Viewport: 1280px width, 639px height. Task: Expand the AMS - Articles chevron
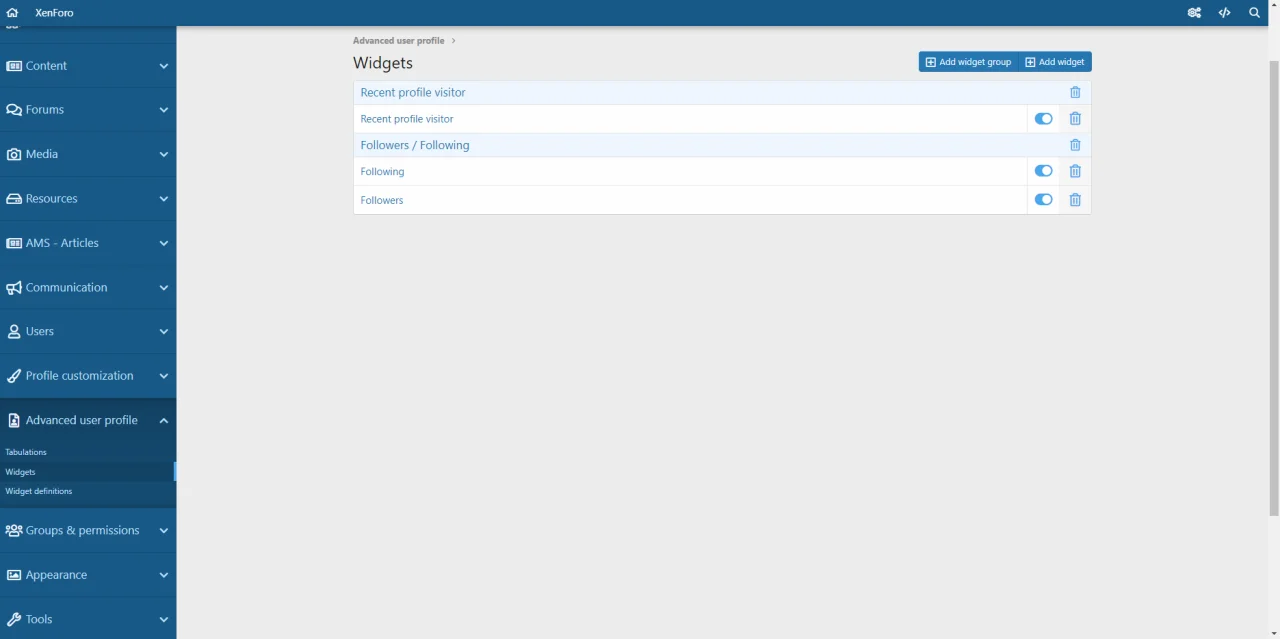pyautogui.click(x=164, y=243)
